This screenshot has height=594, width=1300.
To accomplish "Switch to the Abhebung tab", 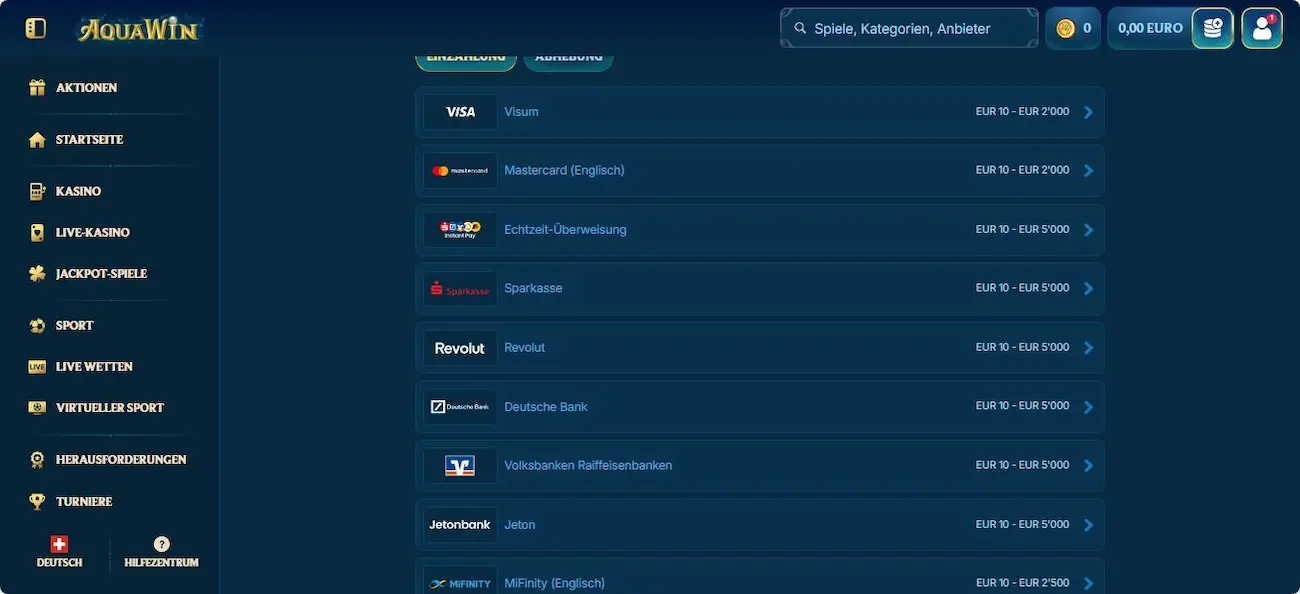I will click(x=568, y=59).
